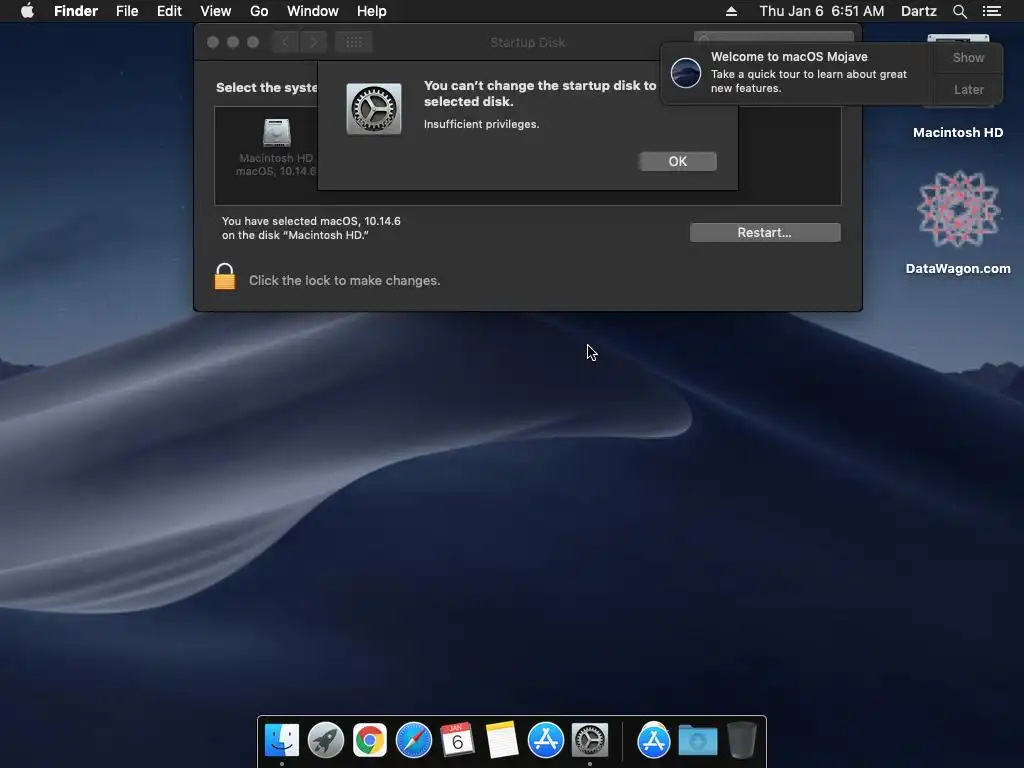Open Google Chrome from the Dock
The width and height of the screenshot is (1024, 768).
click(370, 741)
